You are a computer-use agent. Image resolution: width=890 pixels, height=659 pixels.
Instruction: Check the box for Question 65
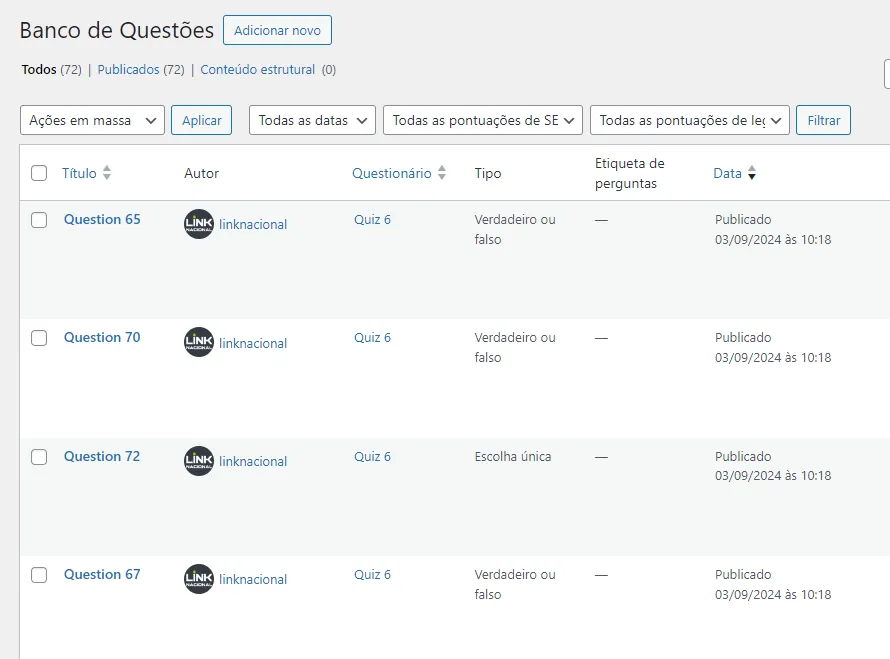39,220
